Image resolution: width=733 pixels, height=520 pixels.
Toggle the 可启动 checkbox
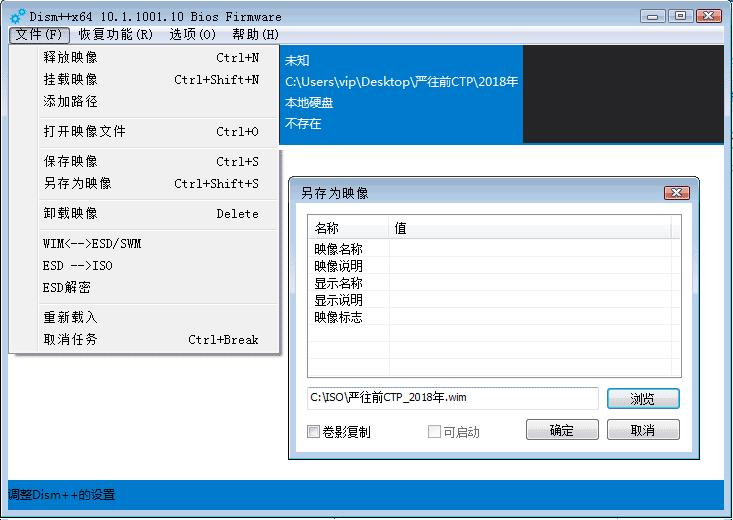(434, 431)
